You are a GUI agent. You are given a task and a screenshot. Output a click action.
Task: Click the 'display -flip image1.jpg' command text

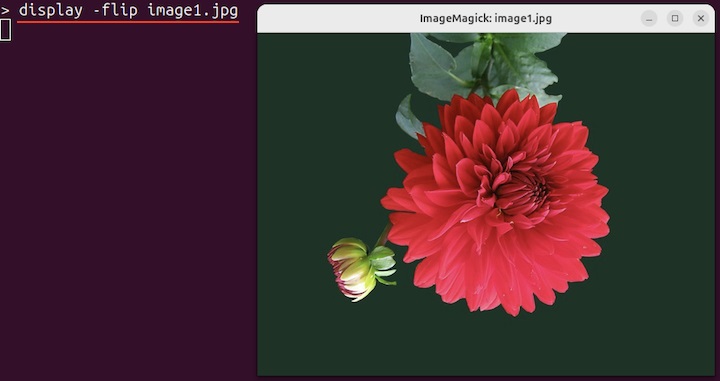128,10
